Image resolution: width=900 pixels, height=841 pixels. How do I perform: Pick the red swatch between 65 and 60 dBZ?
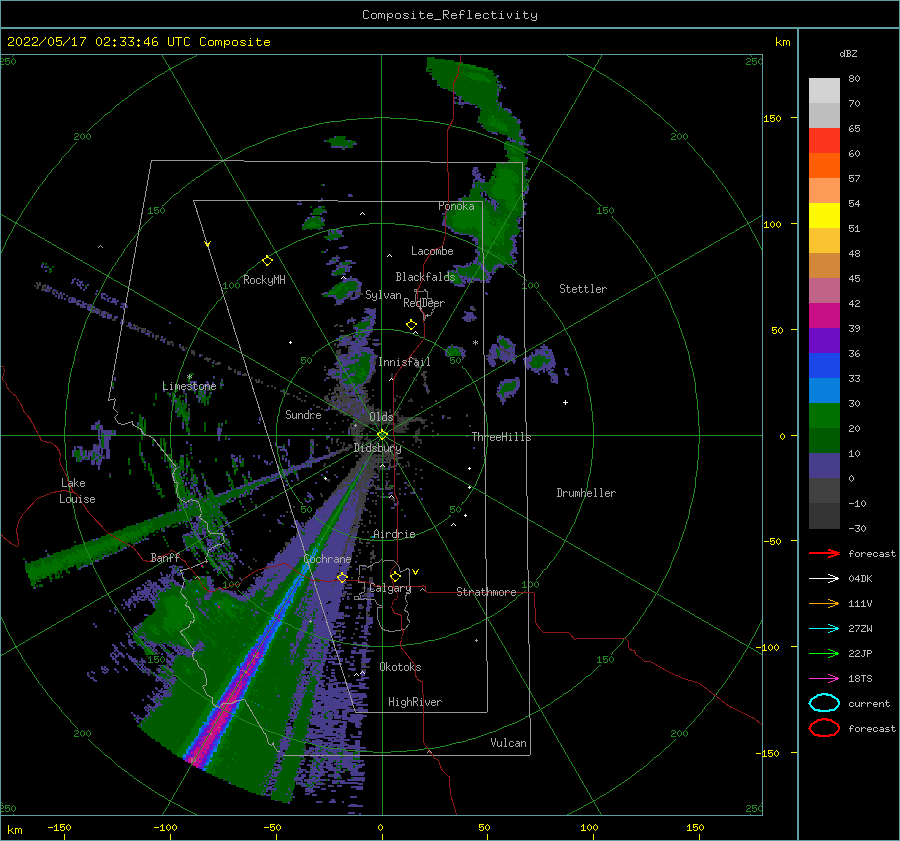pyautogui.click(x=824, y=141)
